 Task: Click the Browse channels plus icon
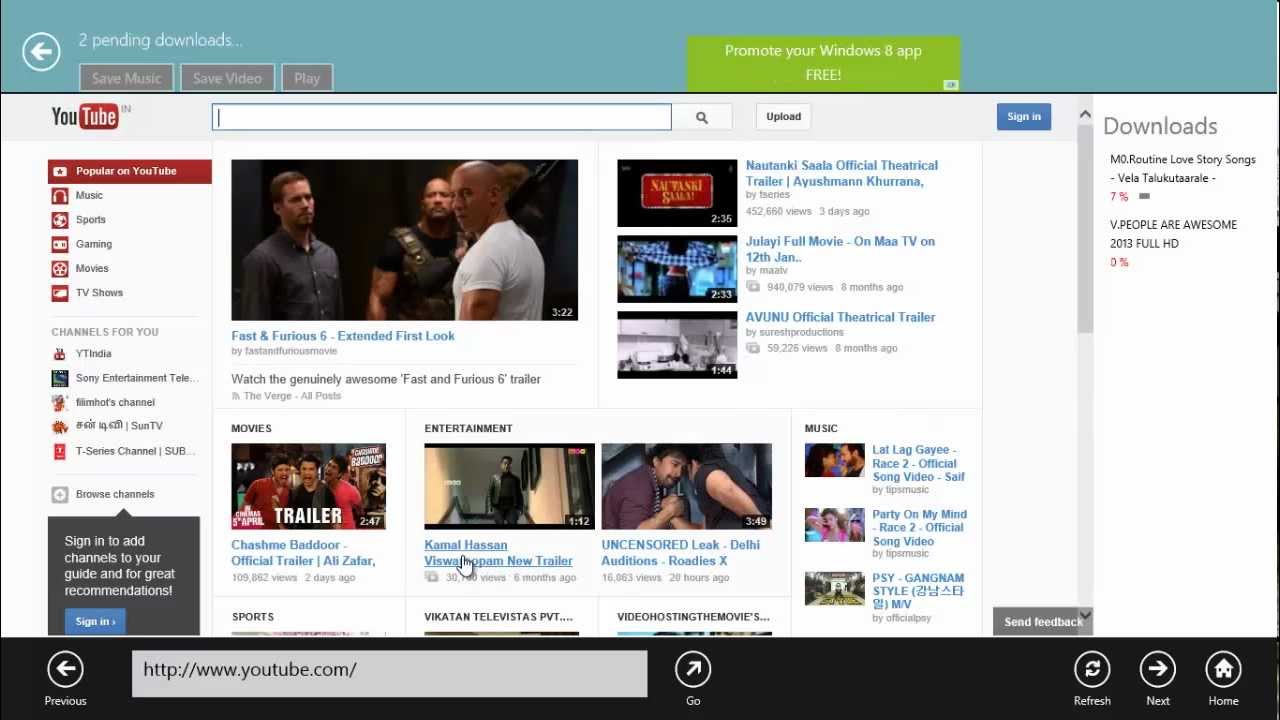60,494
